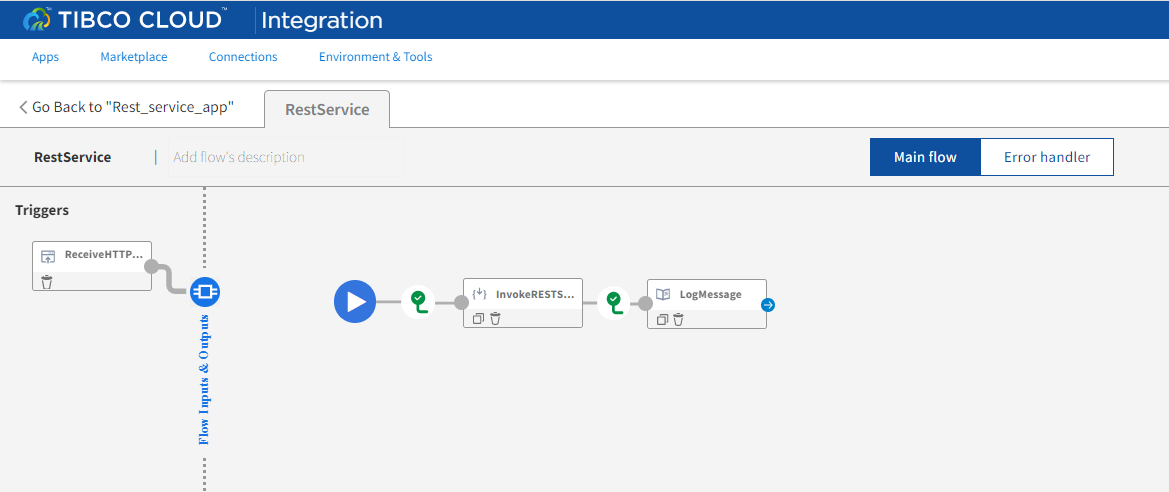The width and height of the screenshot is (1169, 492).
Task: Click the flow start play button
Action: [355, 301]
